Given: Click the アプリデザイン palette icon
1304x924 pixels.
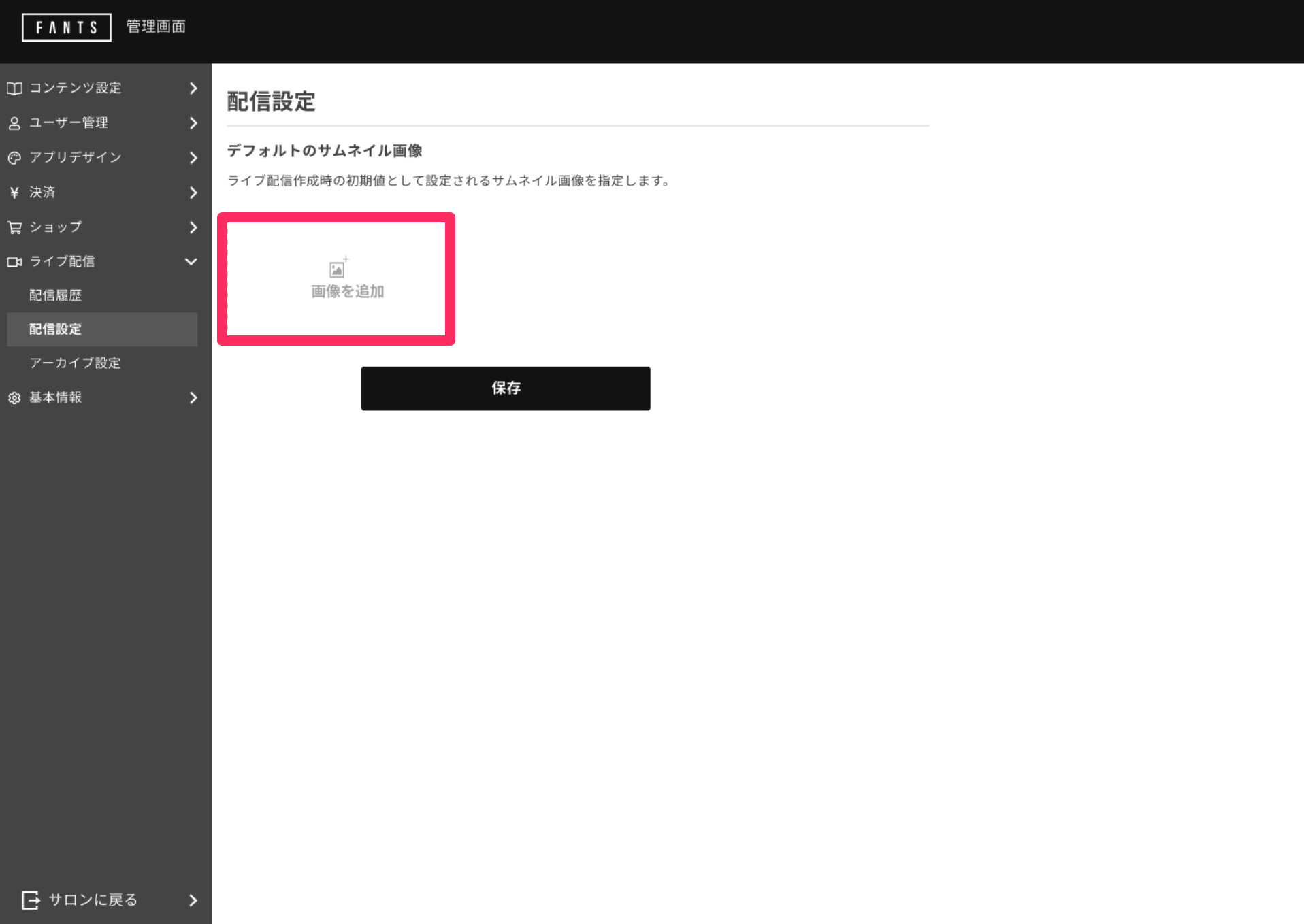Looking at the screenshot, I should coord(14,158).
